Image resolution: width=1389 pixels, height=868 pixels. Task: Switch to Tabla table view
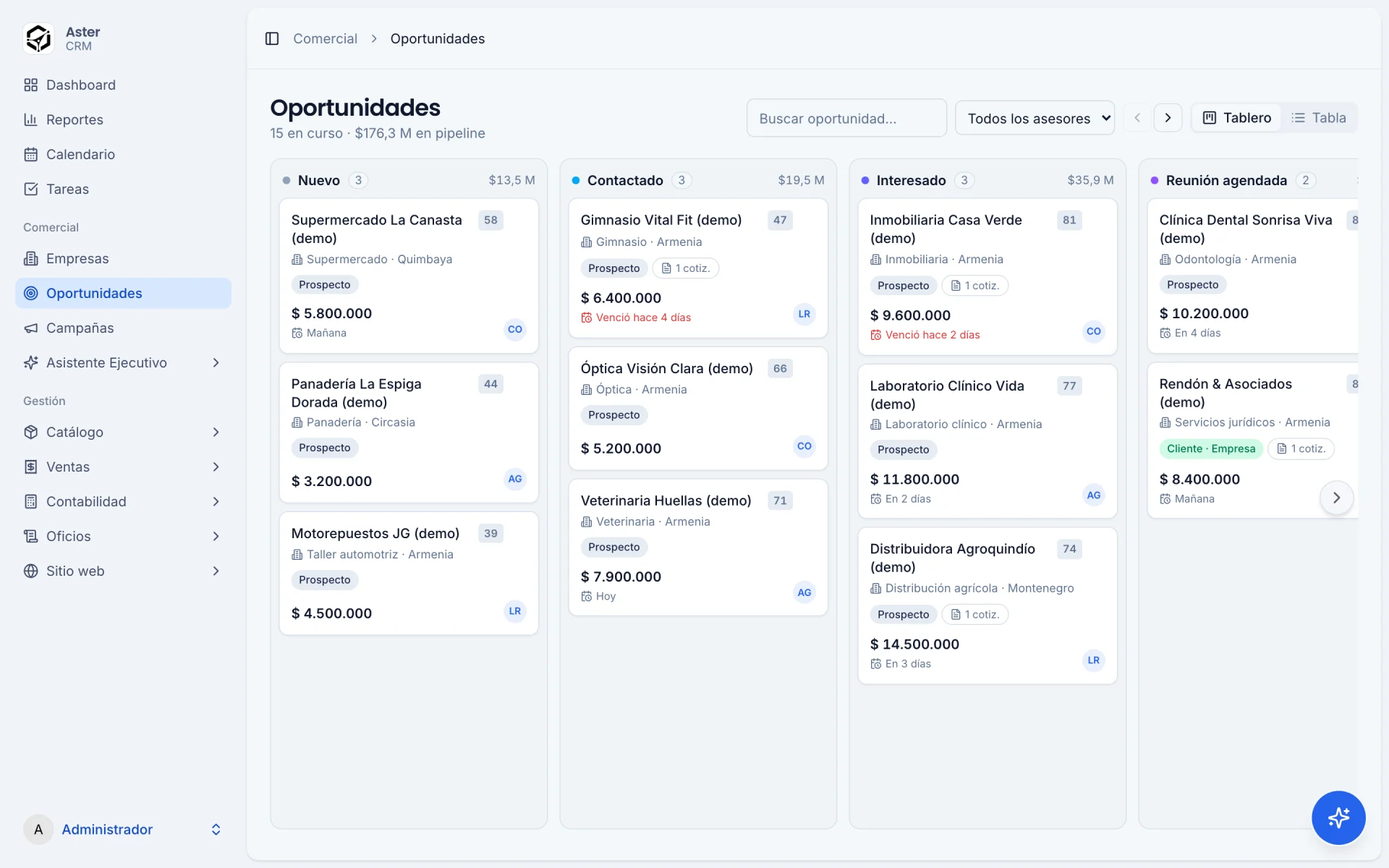pos(1319,118)
